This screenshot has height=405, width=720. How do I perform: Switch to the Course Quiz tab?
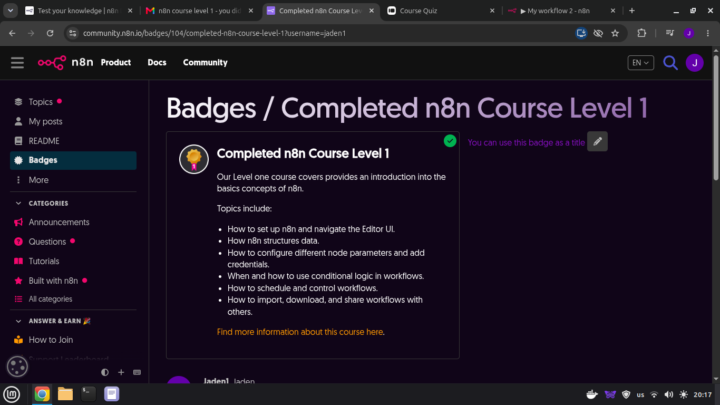pos(441,11)
